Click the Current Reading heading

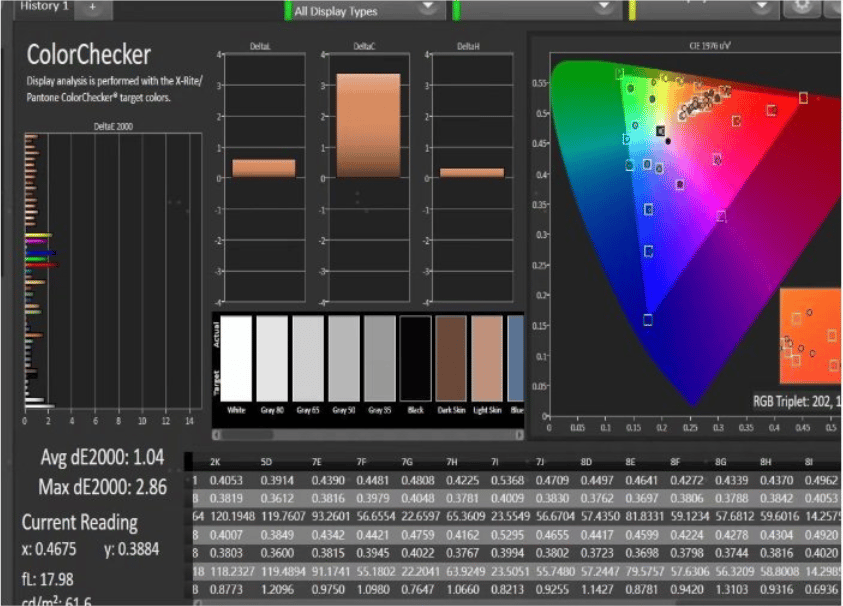click(x=80, y=522)
